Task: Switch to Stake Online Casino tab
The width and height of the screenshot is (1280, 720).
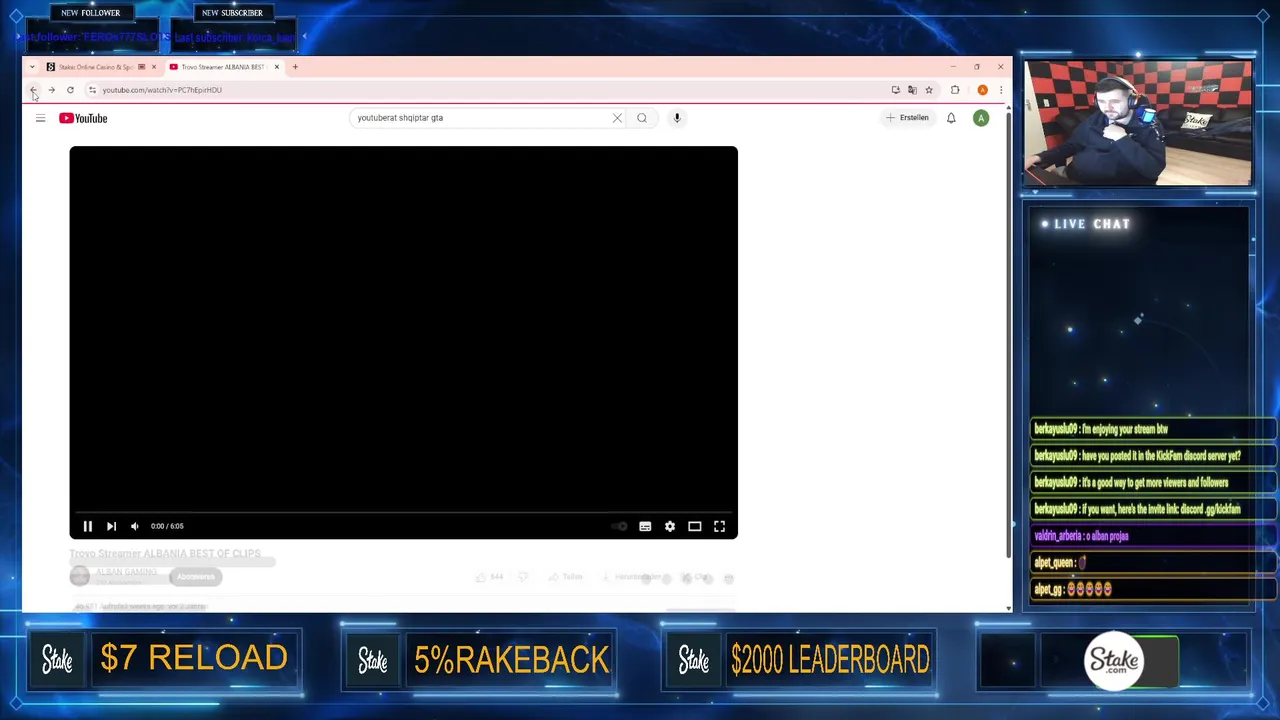Action: (x=95, y=67)
